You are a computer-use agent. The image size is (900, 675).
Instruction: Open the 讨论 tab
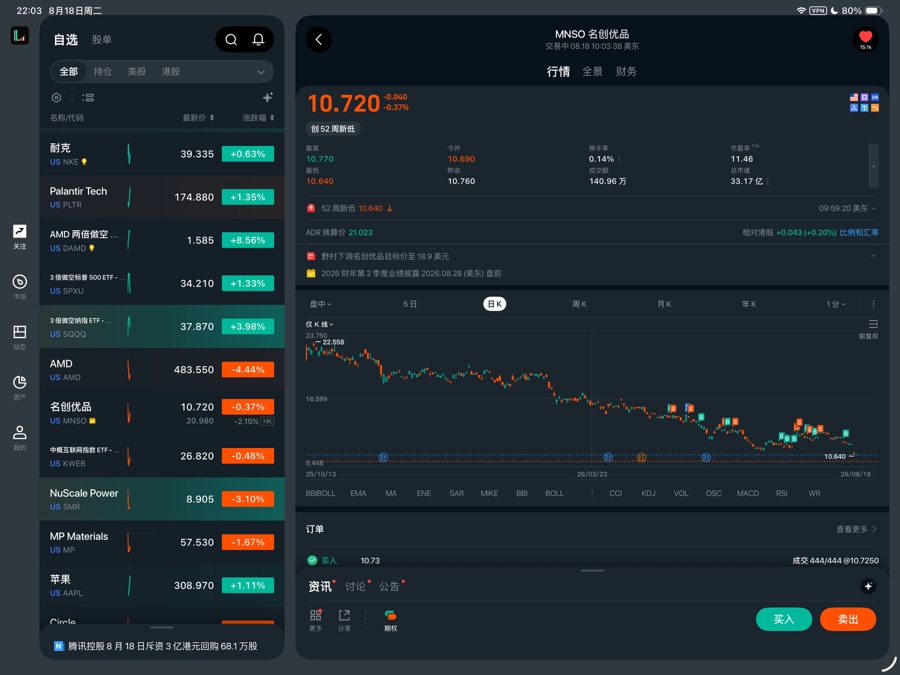click(x=355, y=587)
